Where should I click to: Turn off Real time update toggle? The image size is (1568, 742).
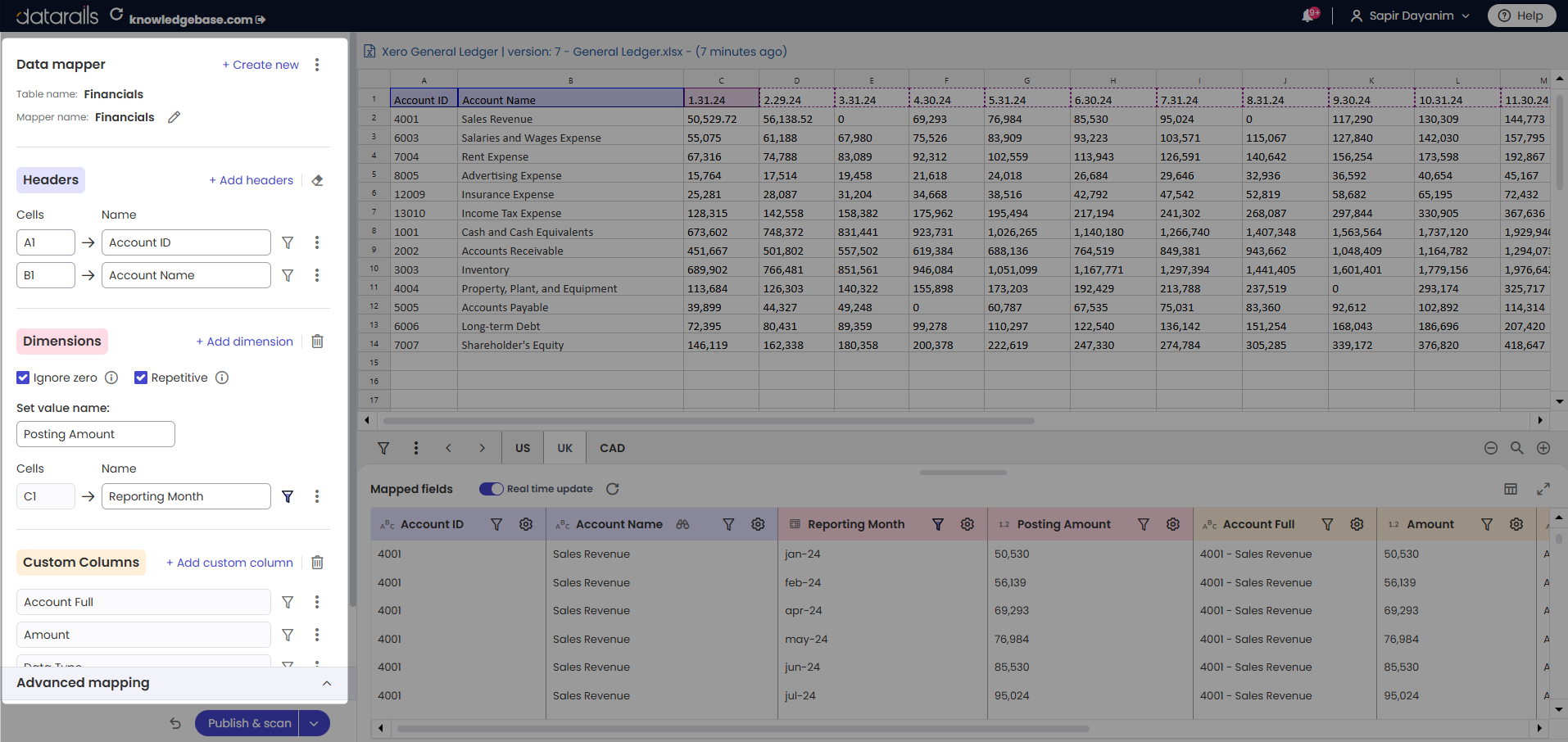[x=492, y=489]
